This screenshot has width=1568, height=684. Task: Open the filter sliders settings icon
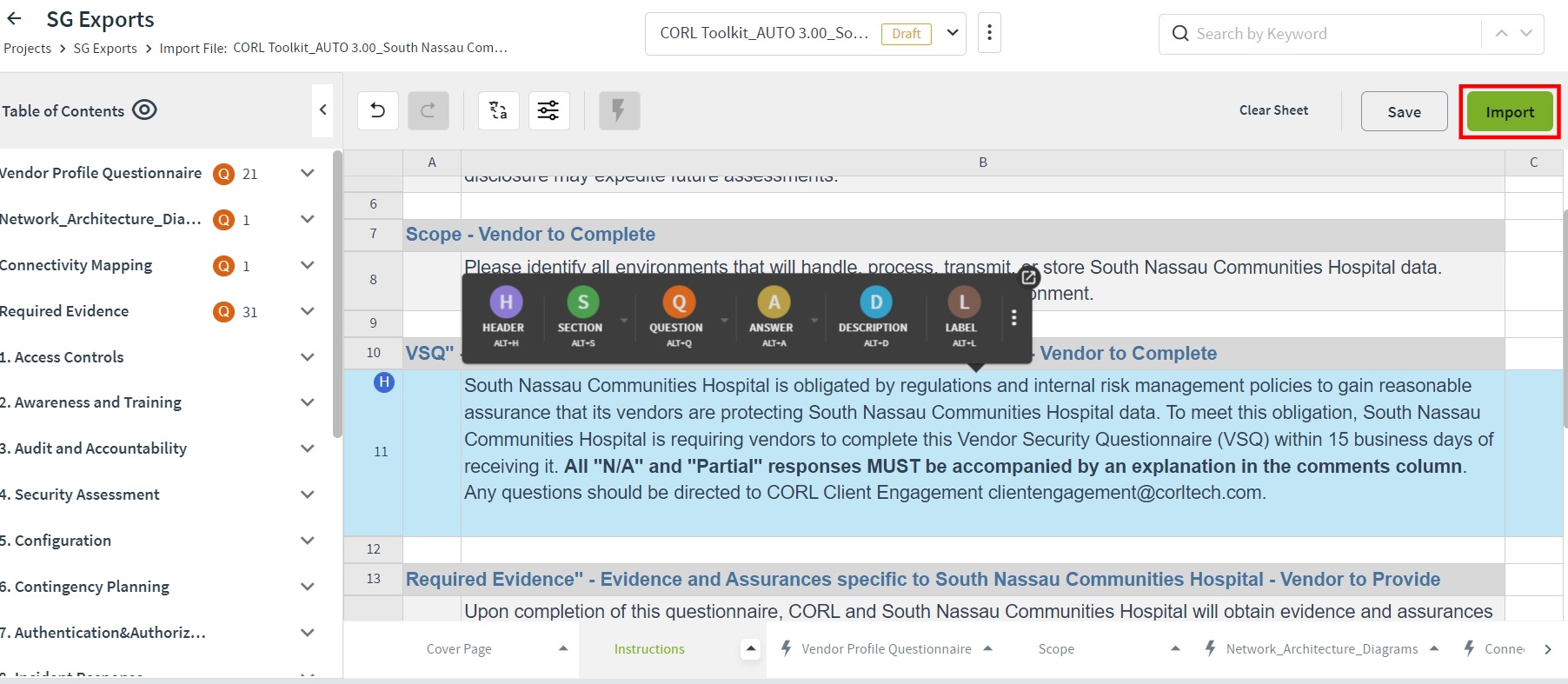pos(548,110)
